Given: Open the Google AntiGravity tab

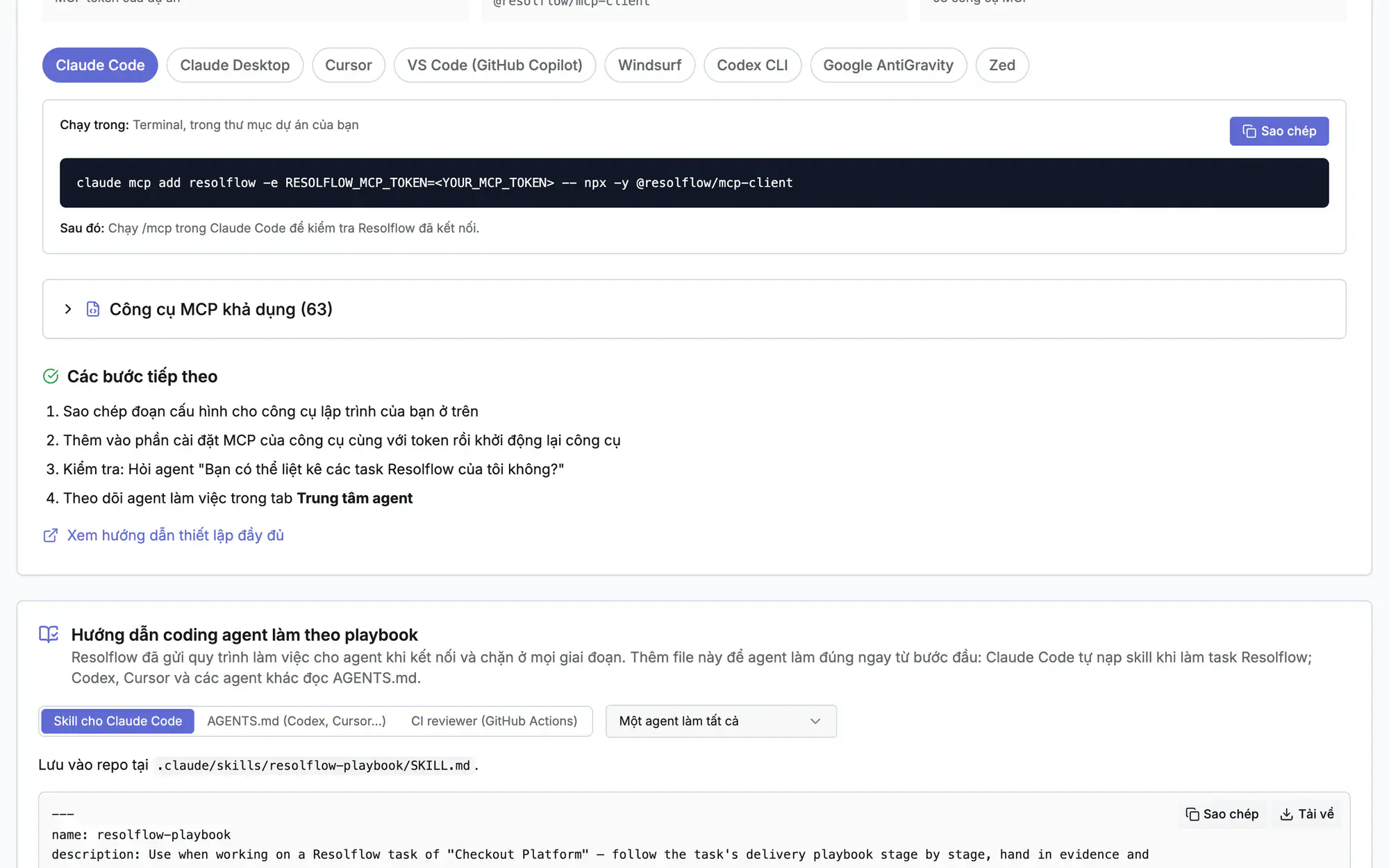Looking at the screenshot, I should pos(888,65).
